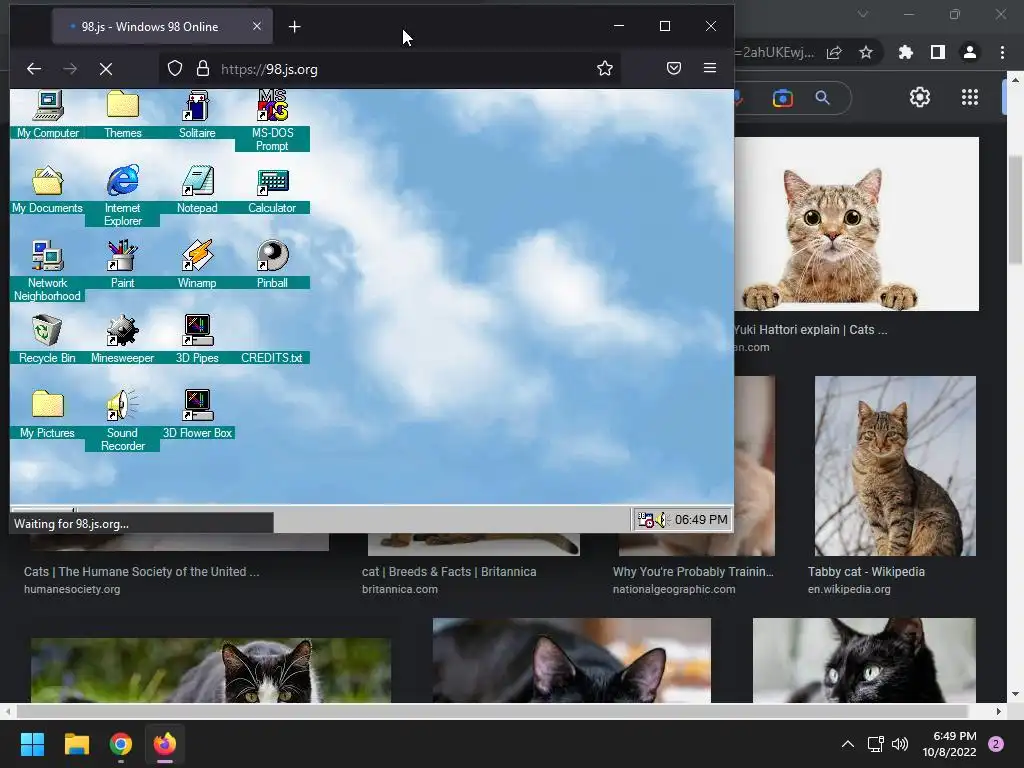1024x768 pixels.
Task: Click Google magnifier search button
Action: click(x=823, y=98)
